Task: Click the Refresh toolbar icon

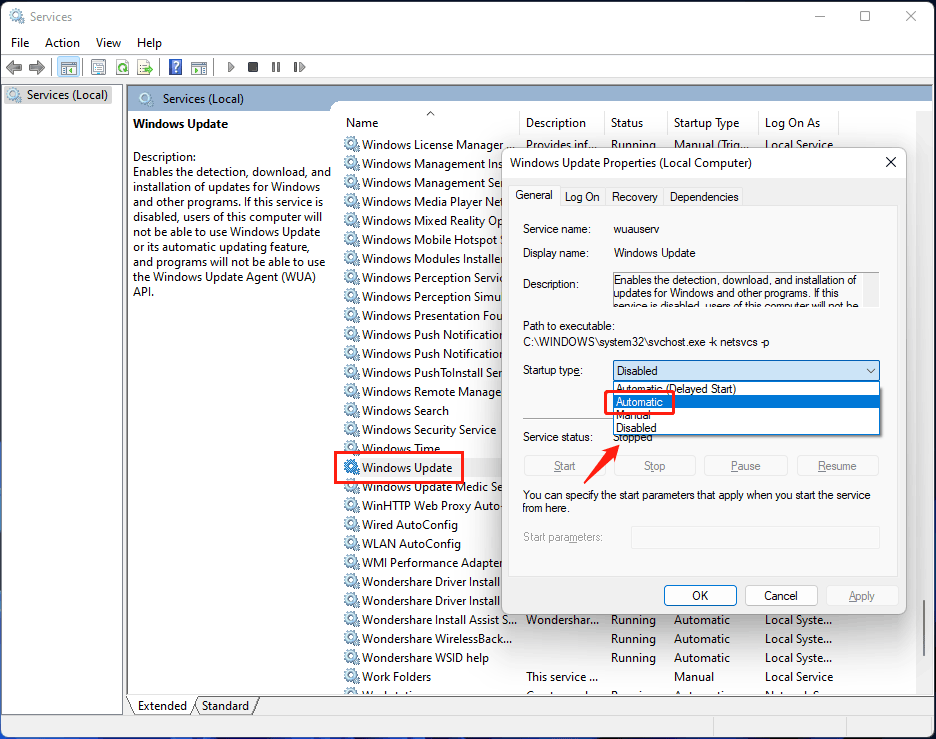Action: 122,67
